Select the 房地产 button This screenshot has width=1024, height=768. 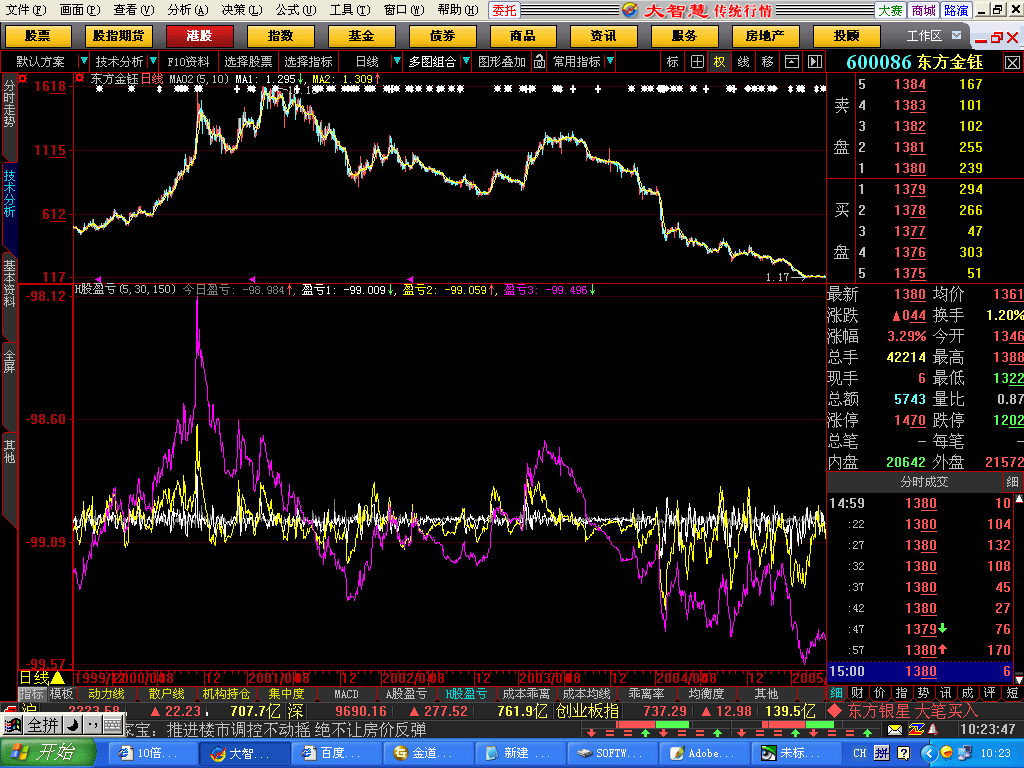(765, 36)
